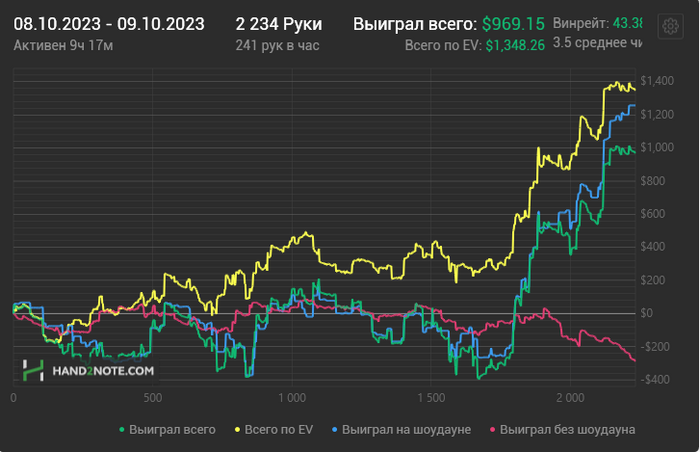The height and width of the screenshot is (452, 700).
Task: Toggle the "Выиграл на шоудауне" blue legend series
Action: [401, 430]
